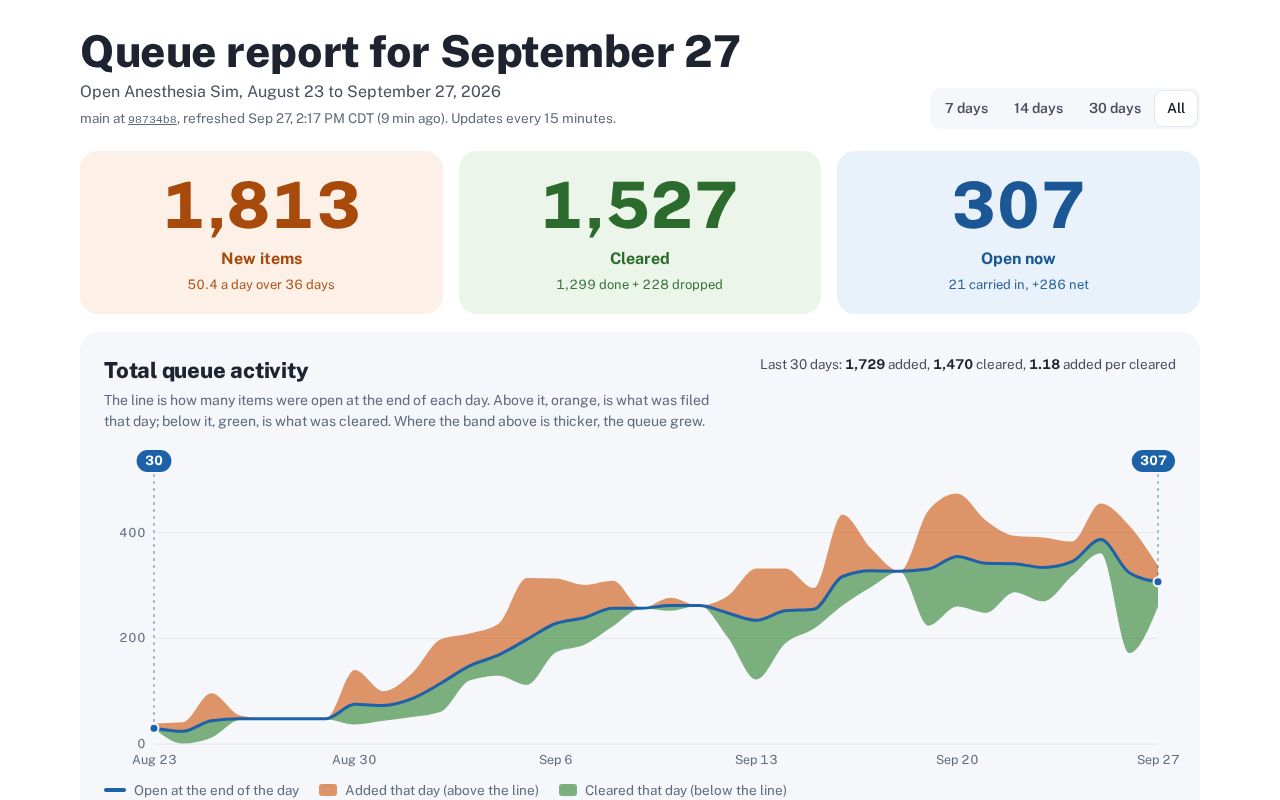Open commit link 98734b8
The image size is (1280, 800).
pyautogui.click(x=152, y=119)
